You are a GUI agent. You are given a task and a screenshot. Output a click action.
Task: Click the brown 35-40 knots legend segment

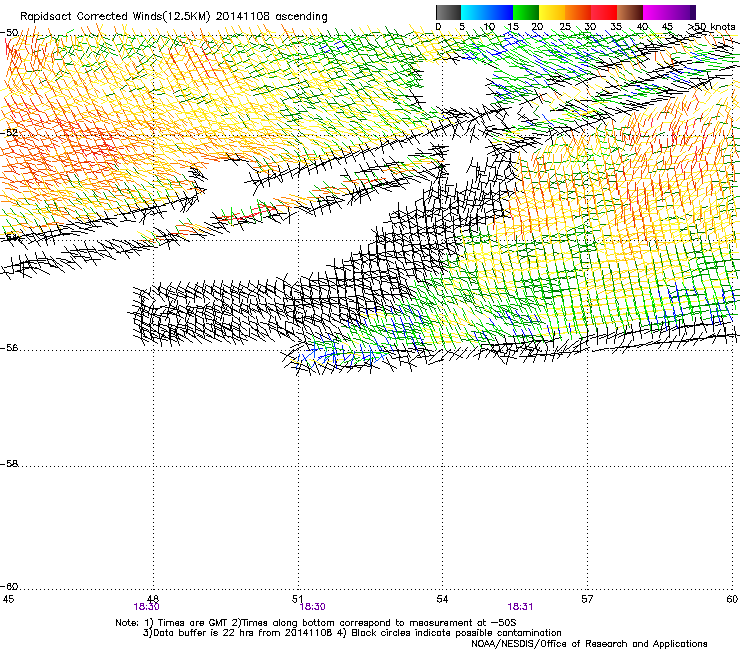630,12
